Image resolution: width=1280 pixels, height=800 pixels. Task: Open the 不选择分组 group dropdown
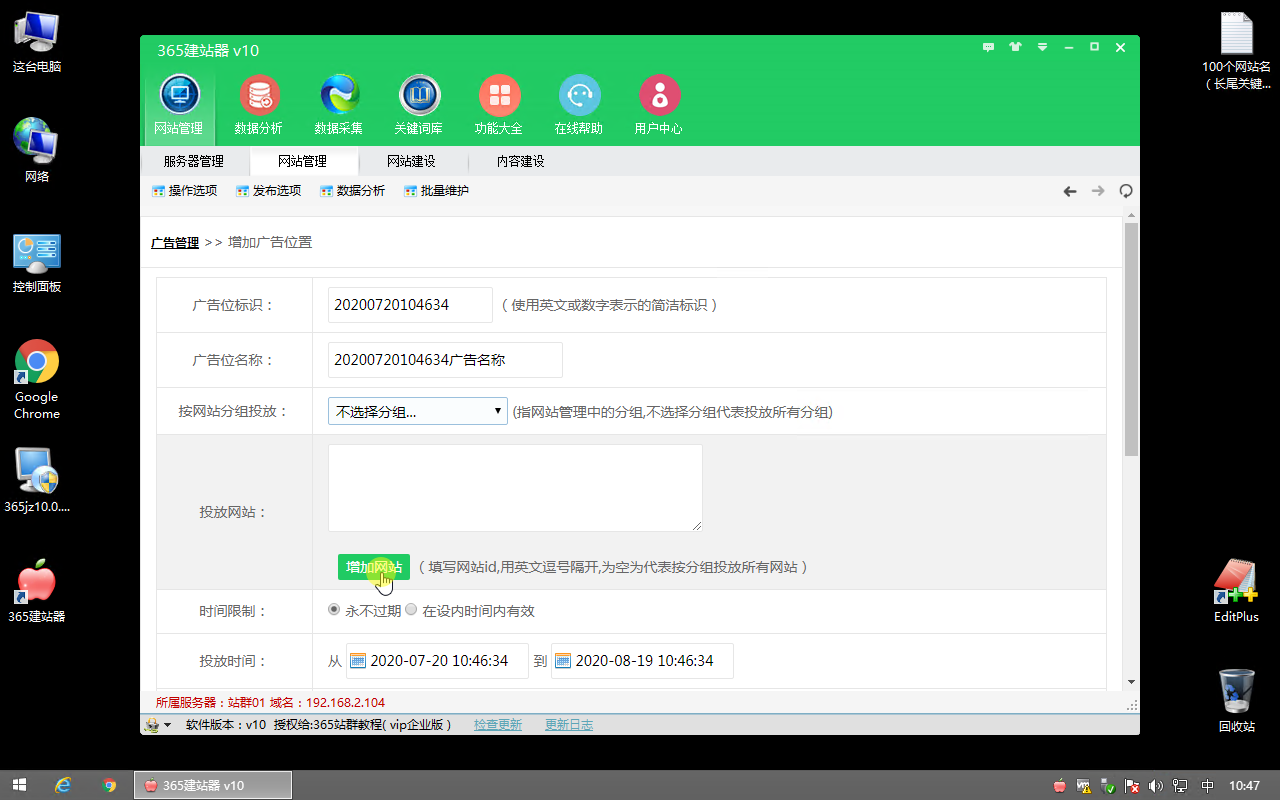tap(418, 411)
